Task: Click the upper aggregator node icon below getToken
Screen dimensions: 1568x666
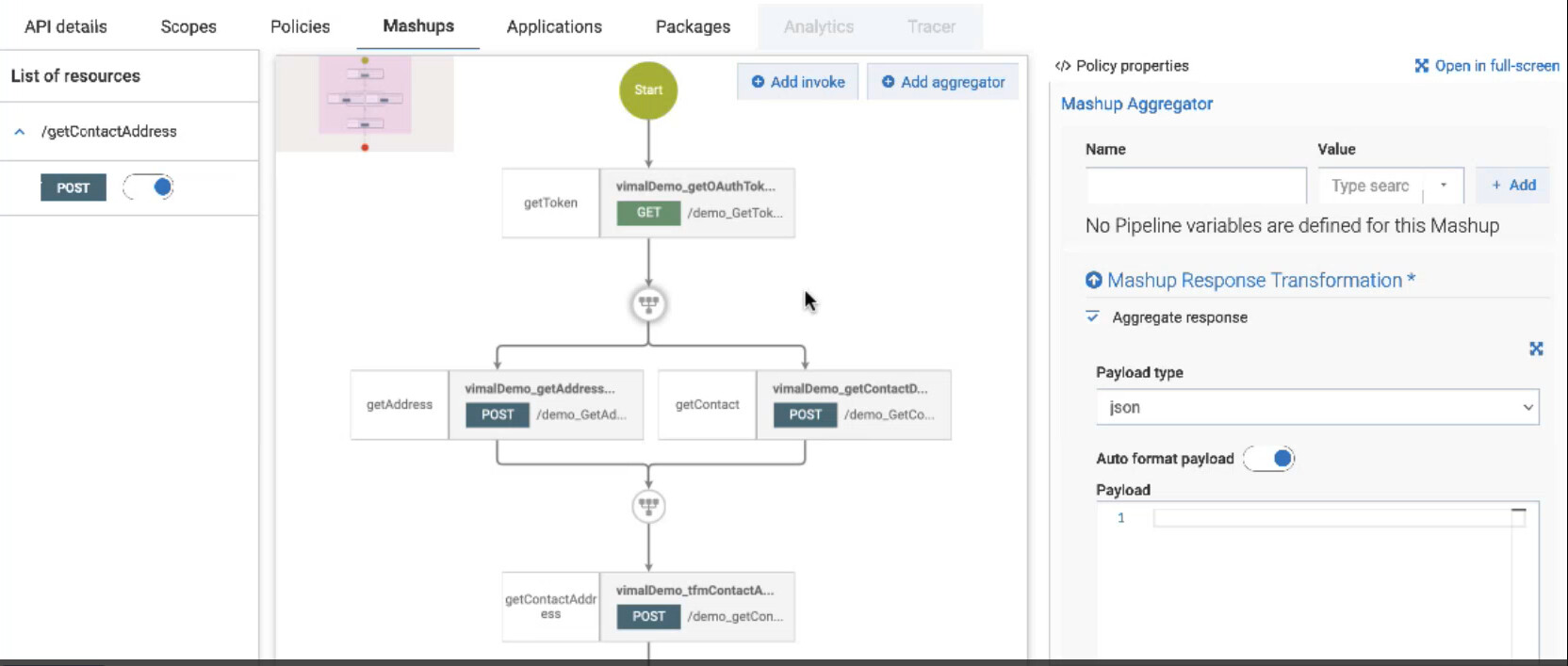Action: (648, 304)
